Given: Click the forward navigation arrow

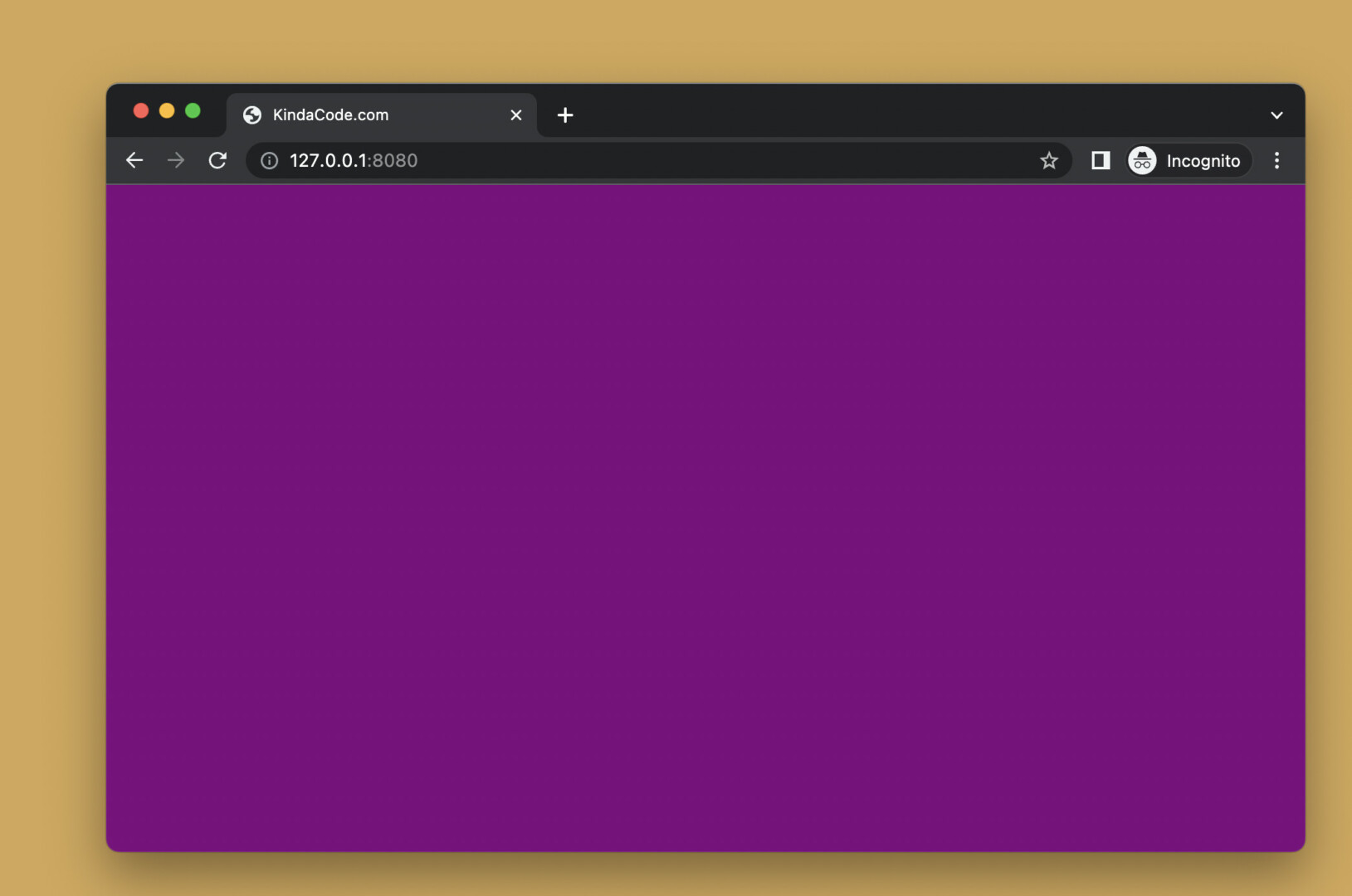Looking at the screenshot, I should pos(176,160).
